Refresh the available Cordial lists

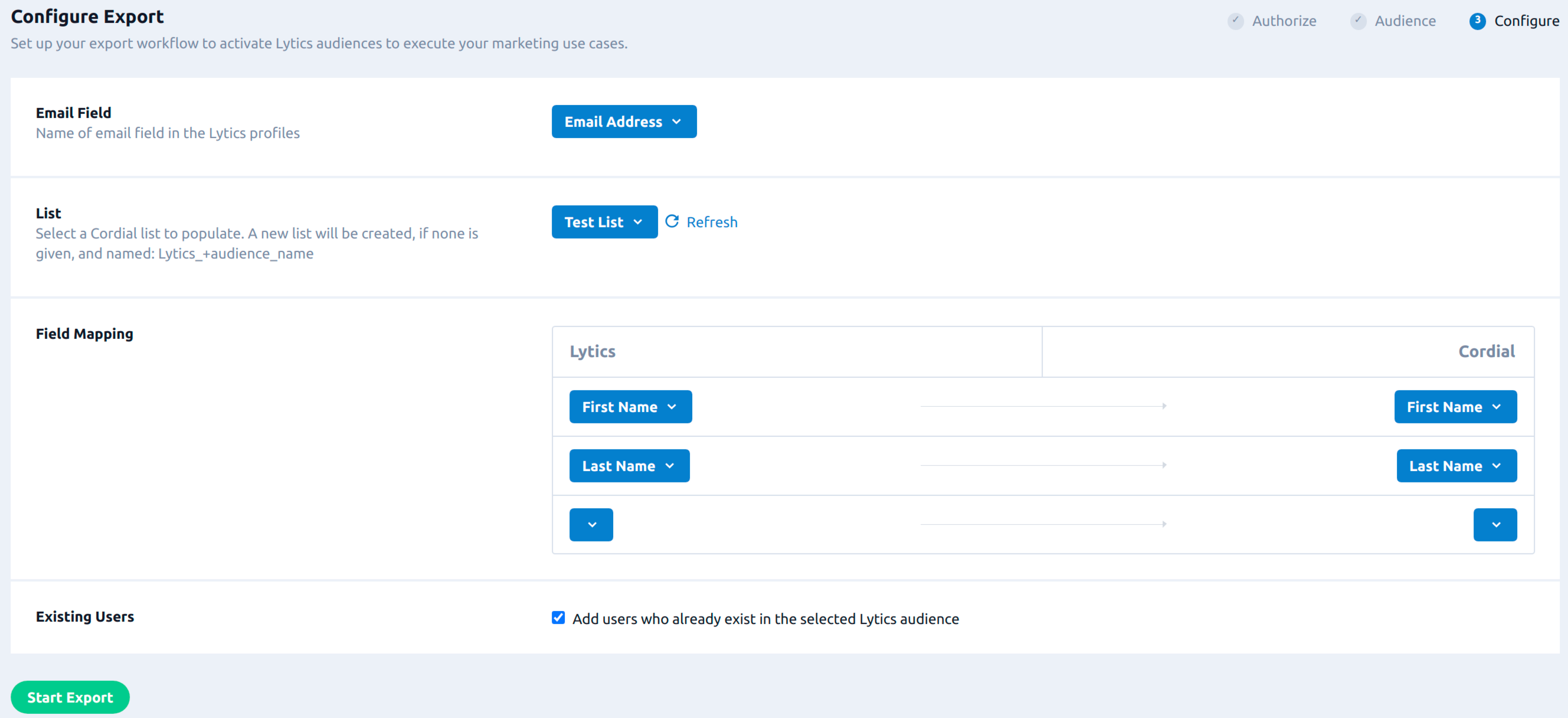pos(702,221)
